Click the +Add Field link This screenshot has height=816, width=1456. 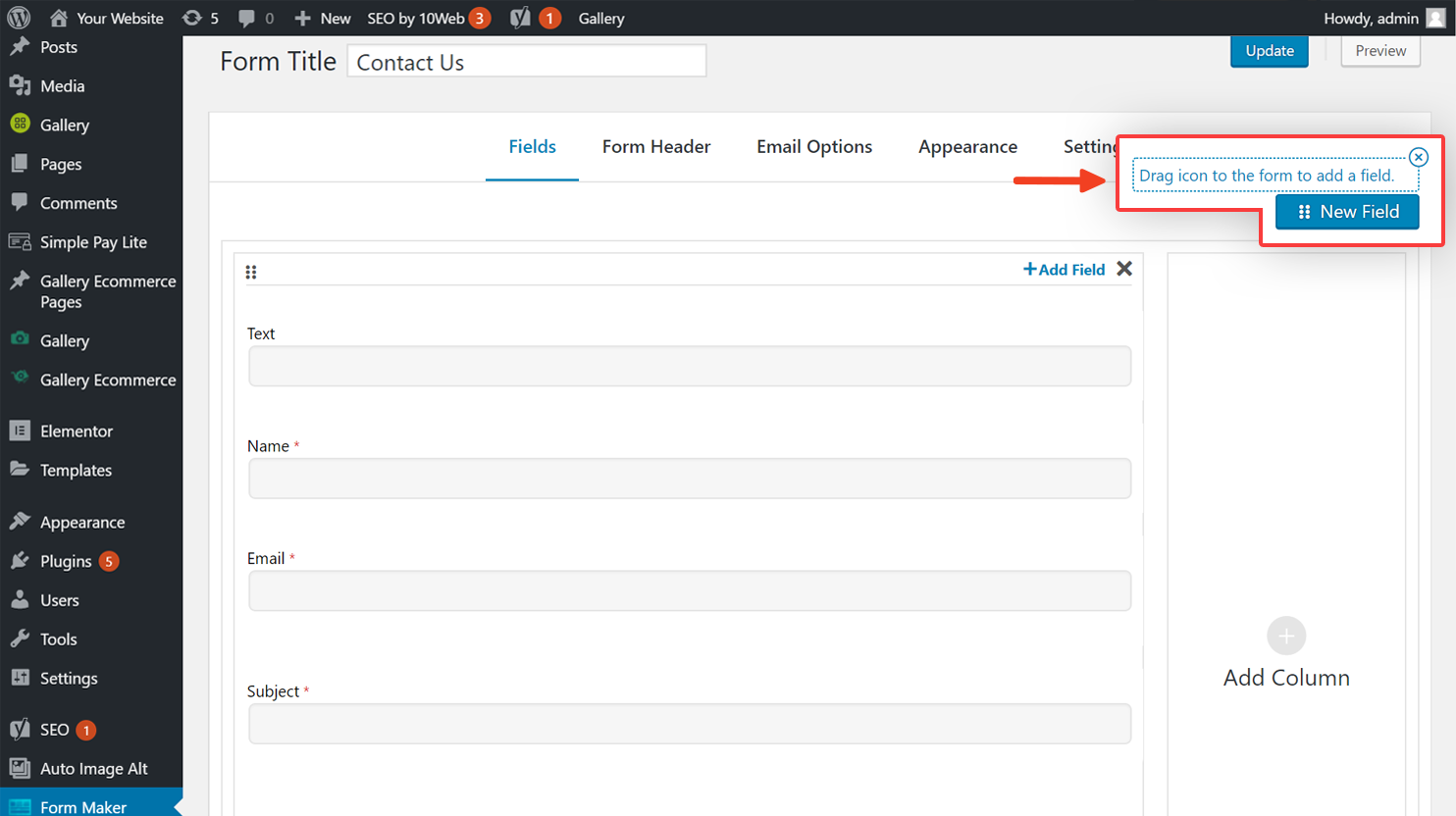(1065, 269)
